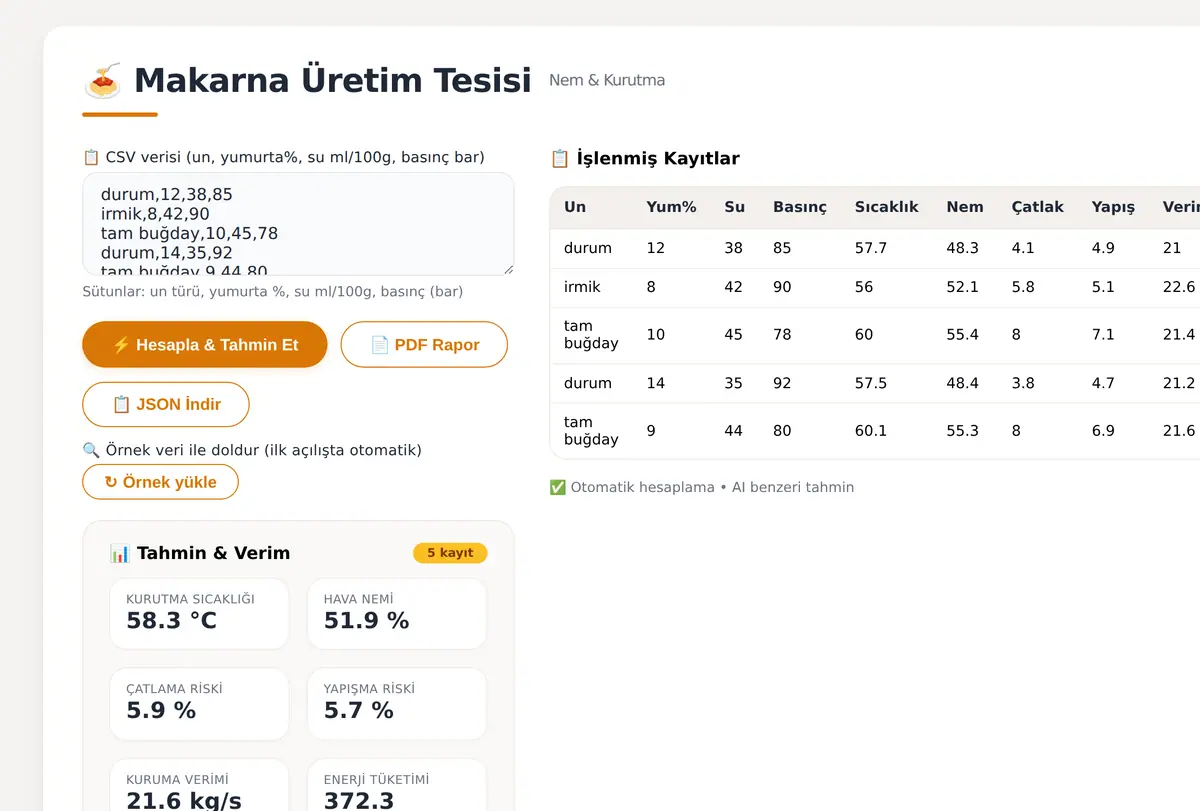Click the 5 kayıt badge

450,553
